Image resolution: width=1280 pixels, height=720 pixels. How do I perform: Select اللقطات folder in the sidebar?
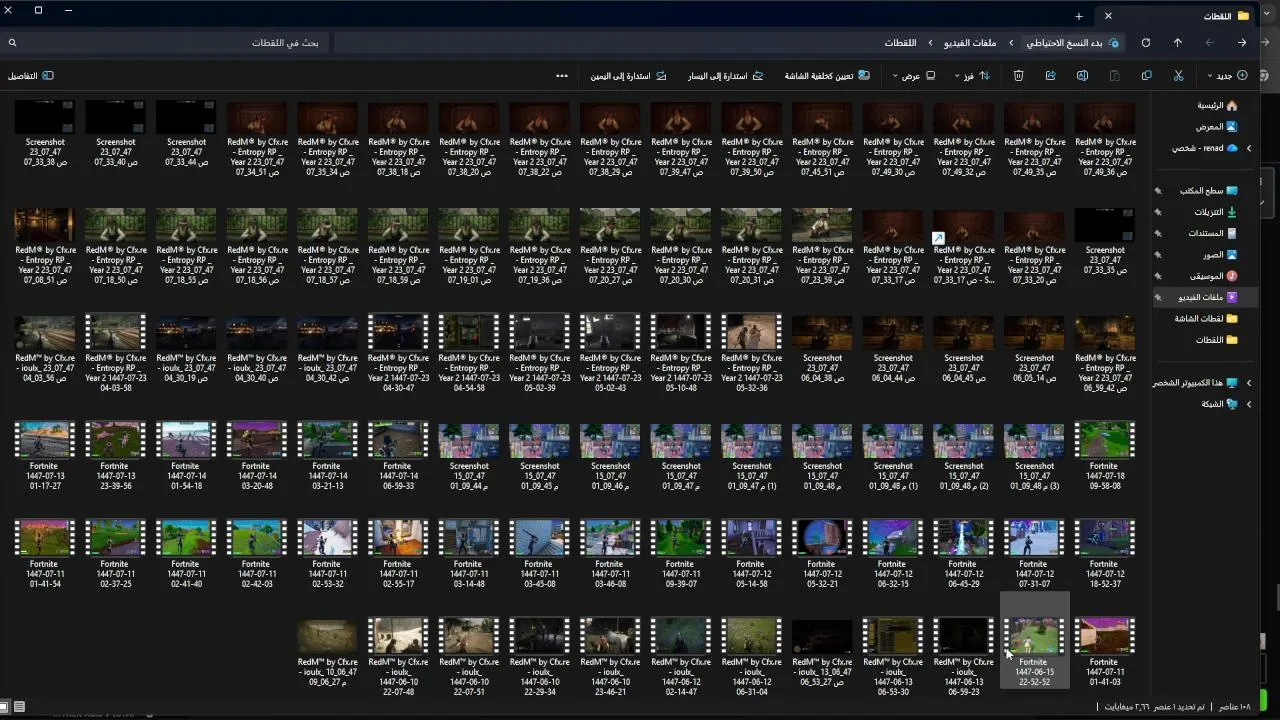pos(1217,340)
